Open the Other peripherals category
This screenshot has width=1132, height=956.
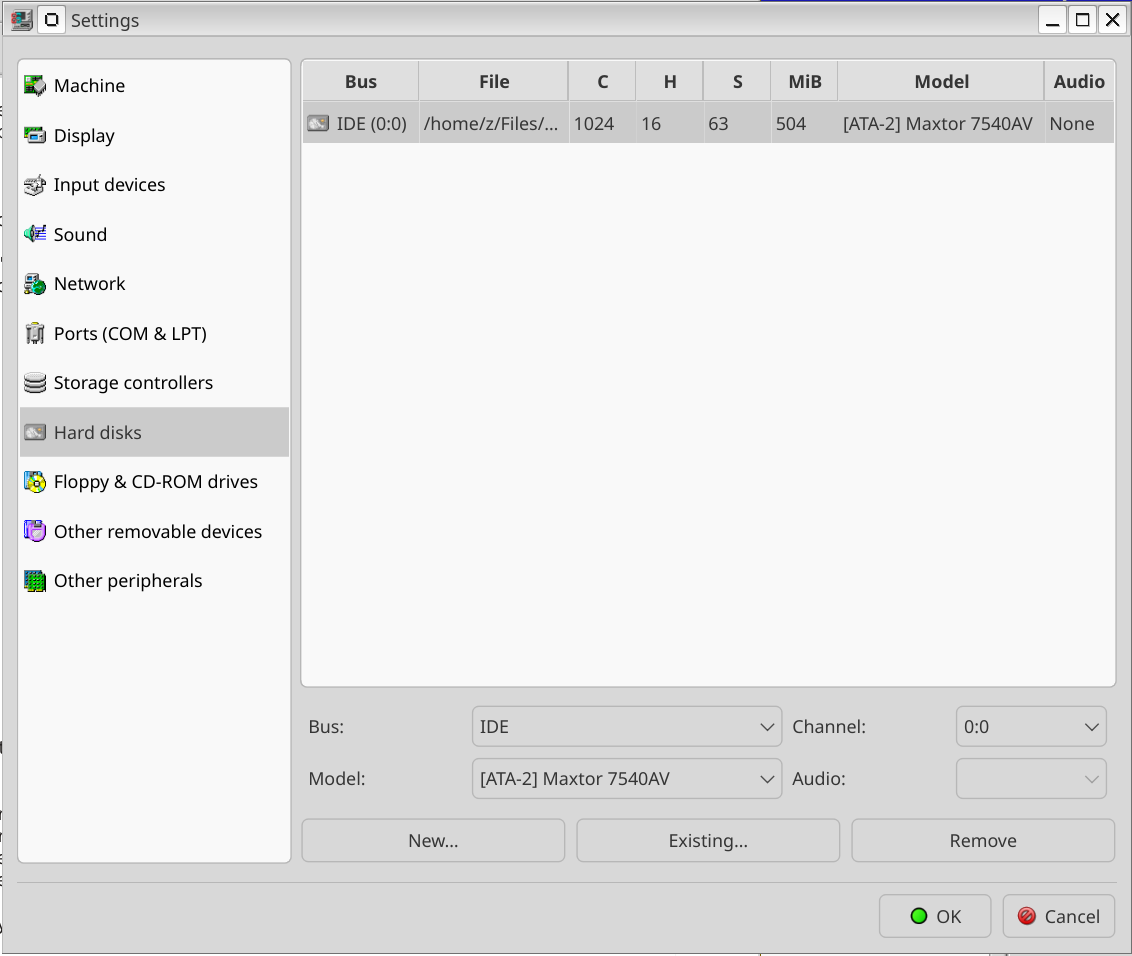click(128, 581)
